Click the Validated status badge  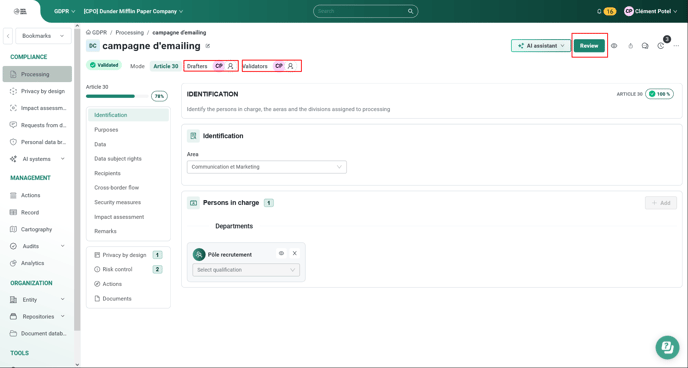pyautogui.click(x=104, y=65)
